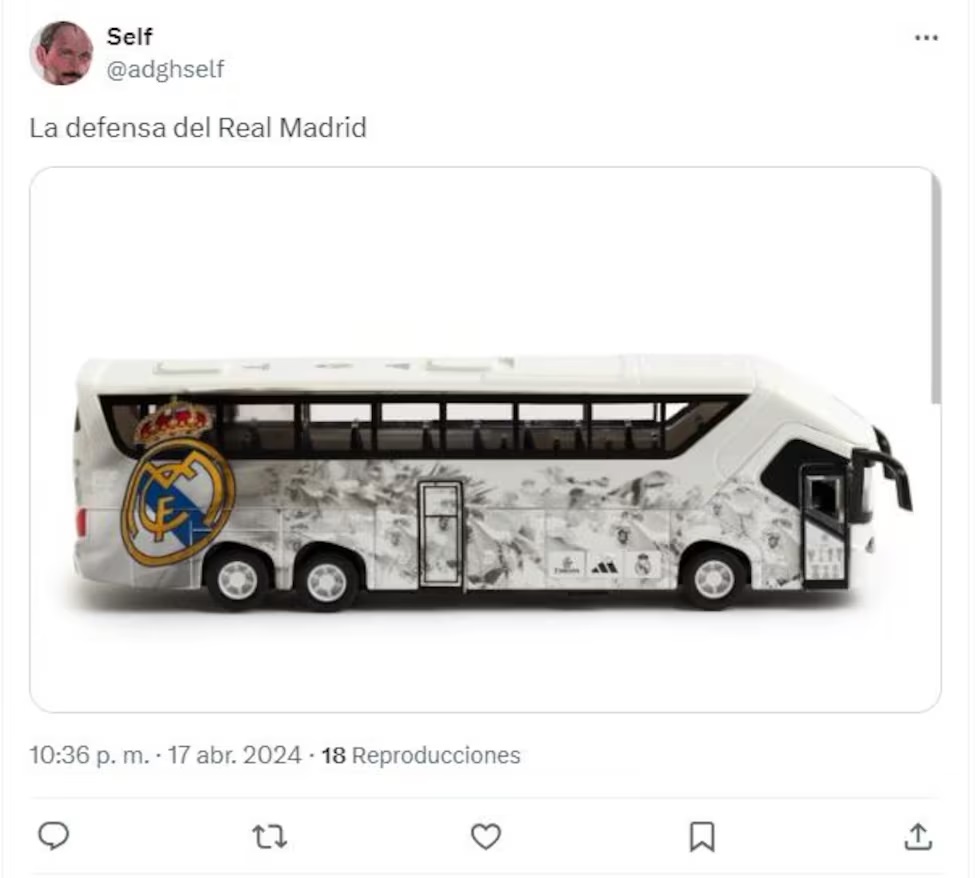Image resolution: width=976 pixels, height=878 pixels.
Task: Bookmark this tweet
Action: pyautogui.click(x=702, y=836)
